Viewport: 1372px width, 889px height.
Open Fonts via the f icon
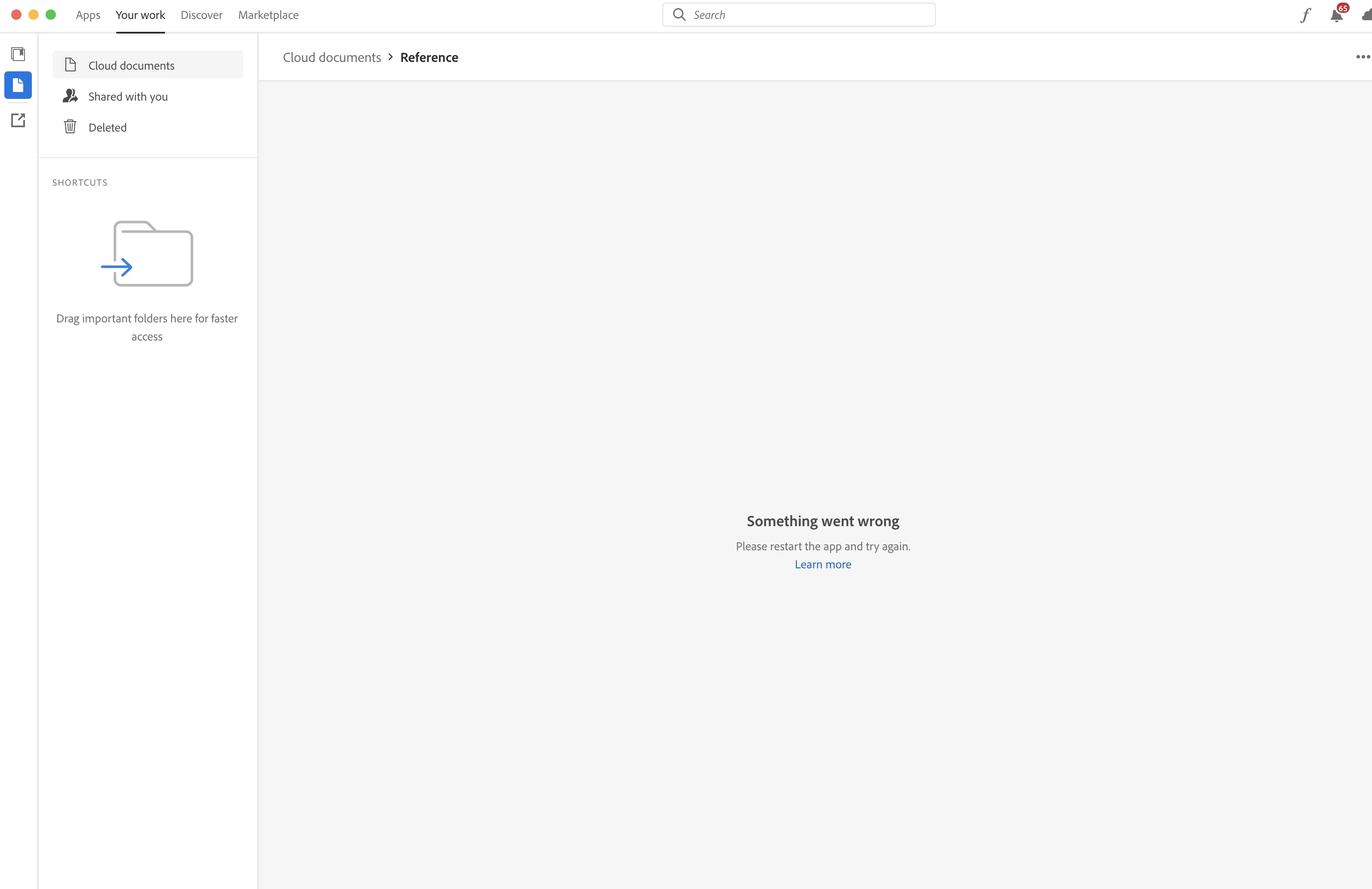1306,15
